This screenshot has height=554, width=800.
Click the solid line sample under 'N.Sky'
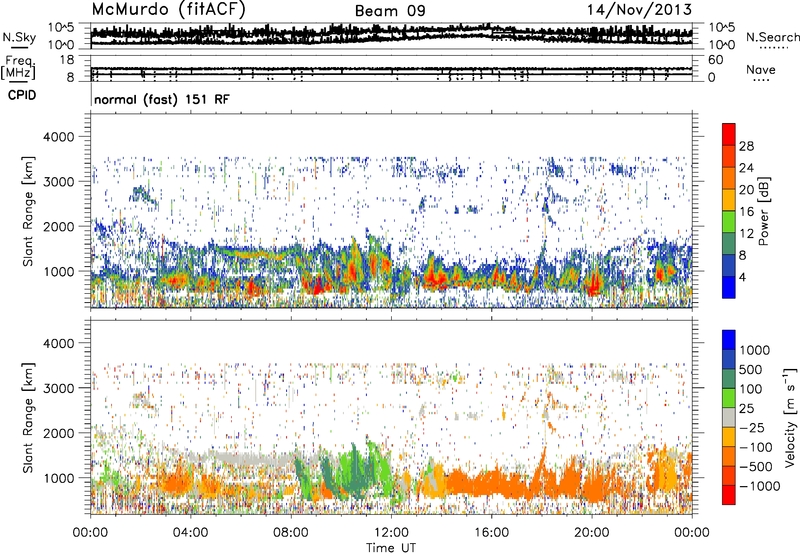19,48
